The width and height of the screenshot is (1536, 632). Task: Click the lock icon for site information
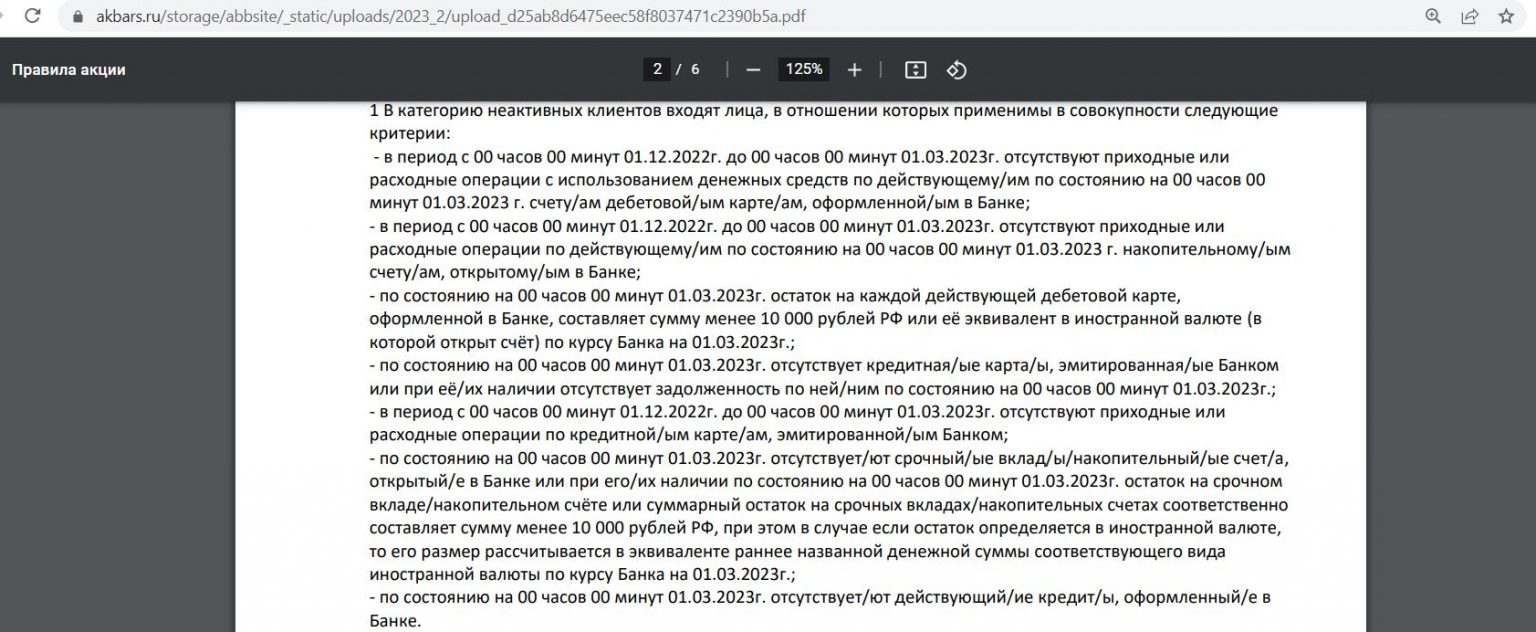[76, 17]
